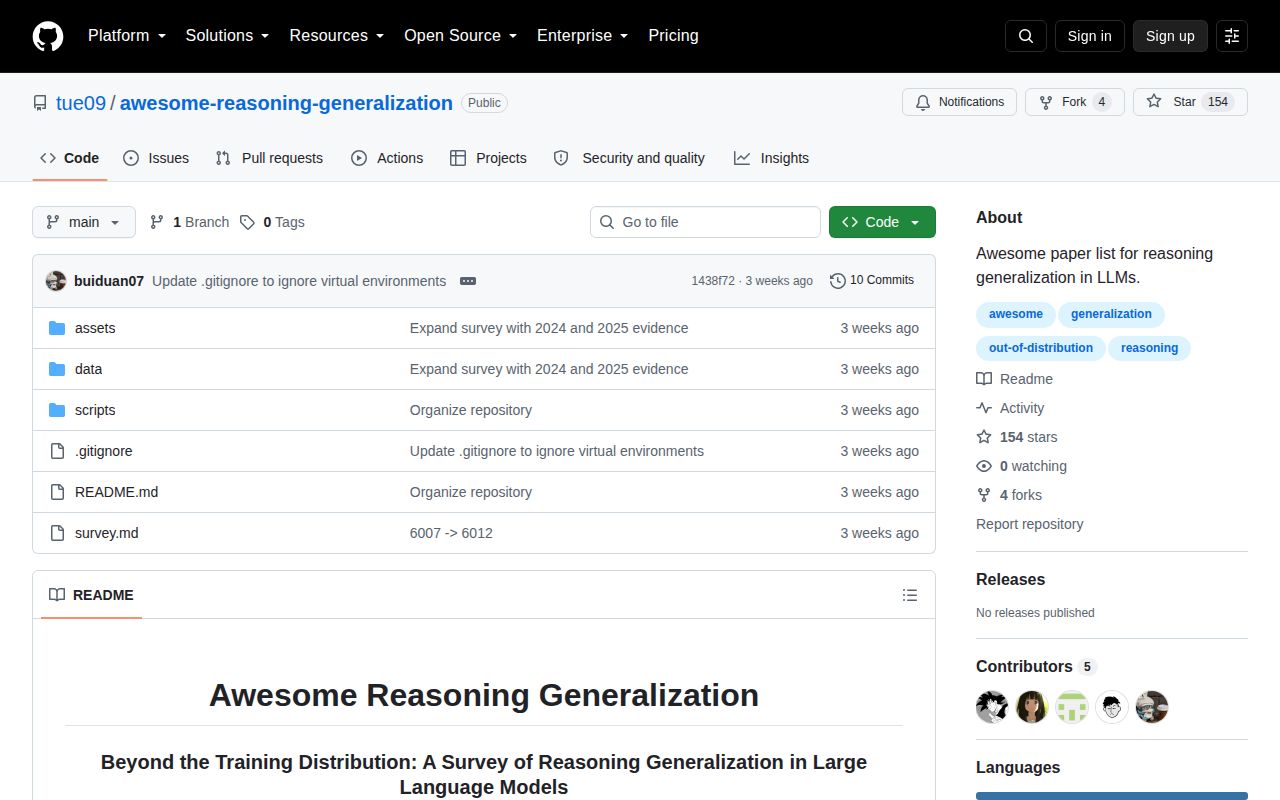This screenshot has width=1280, height=800.
Task: Click the search magnifier icon
Action: pyautogui.click(x=1026, y=36)
